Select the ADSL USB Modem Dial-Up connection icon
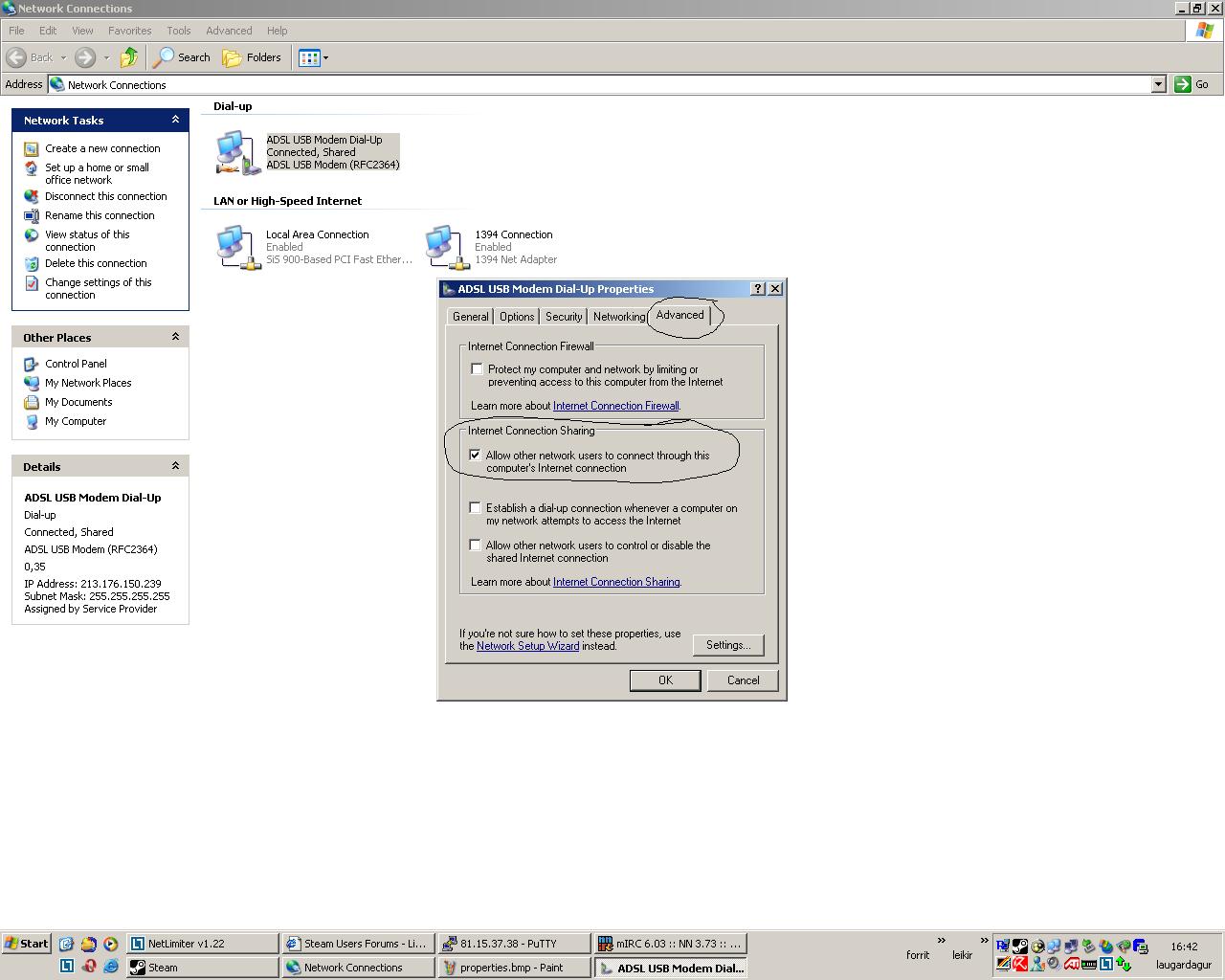This screenshot has width=1225, height=980. (236, 153)
